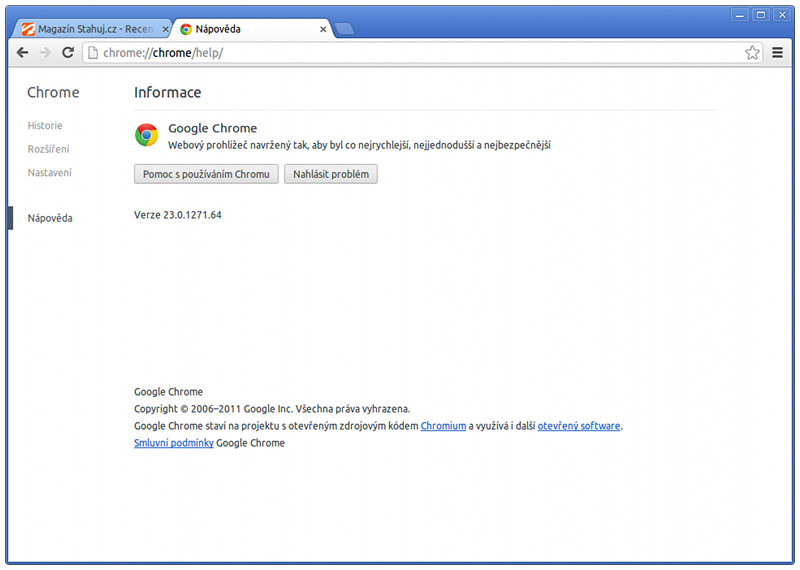This screenshot has width=800, height=570.
Task: Go back with the browser back arrow
Action: pyautogui.click(x=22, y=53)
